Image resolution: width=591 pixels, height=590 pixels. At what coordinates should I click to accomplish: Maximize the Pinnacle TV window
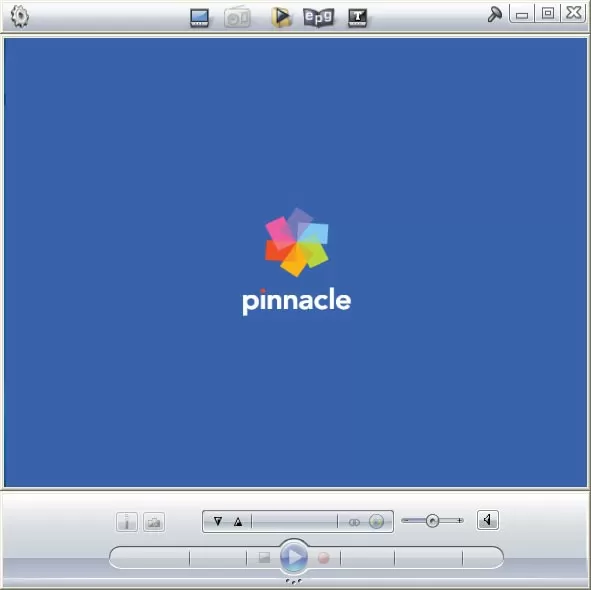point(548,14)
